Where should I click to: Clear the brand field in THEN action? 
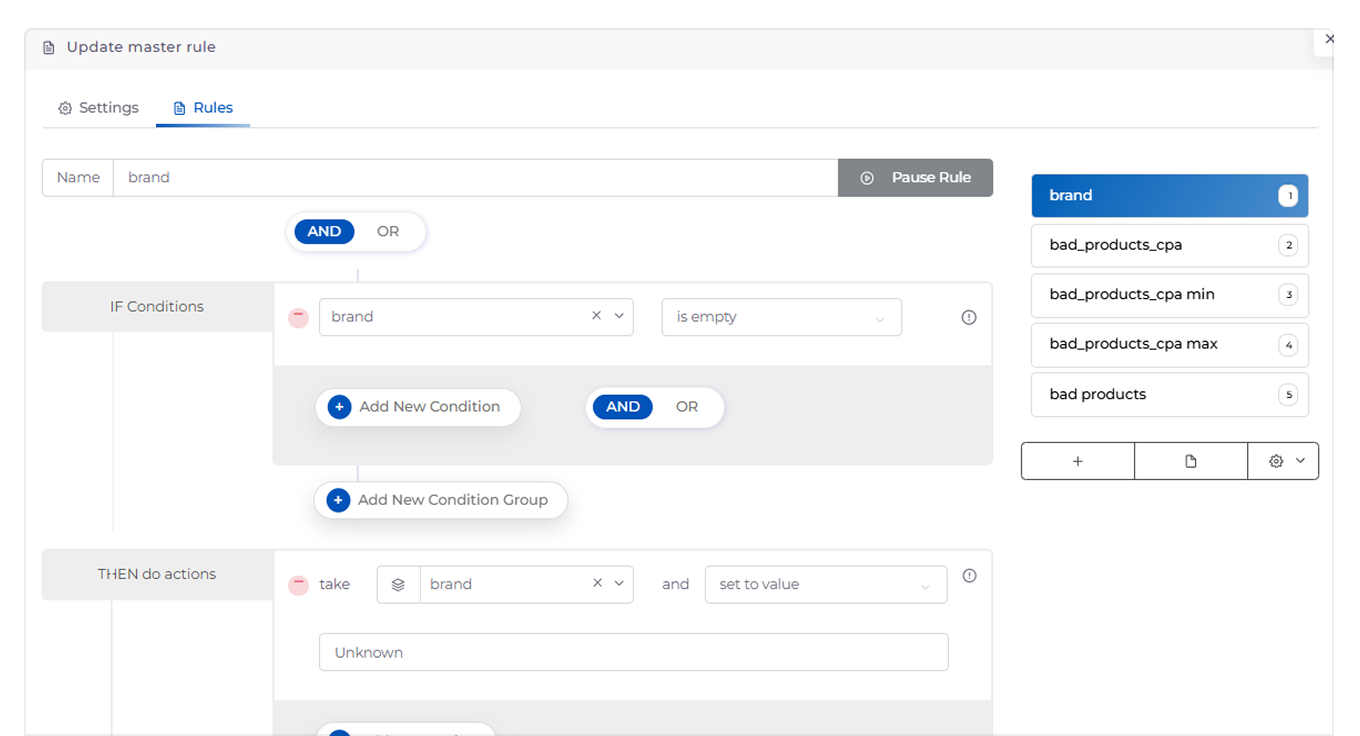coord(597,584)
